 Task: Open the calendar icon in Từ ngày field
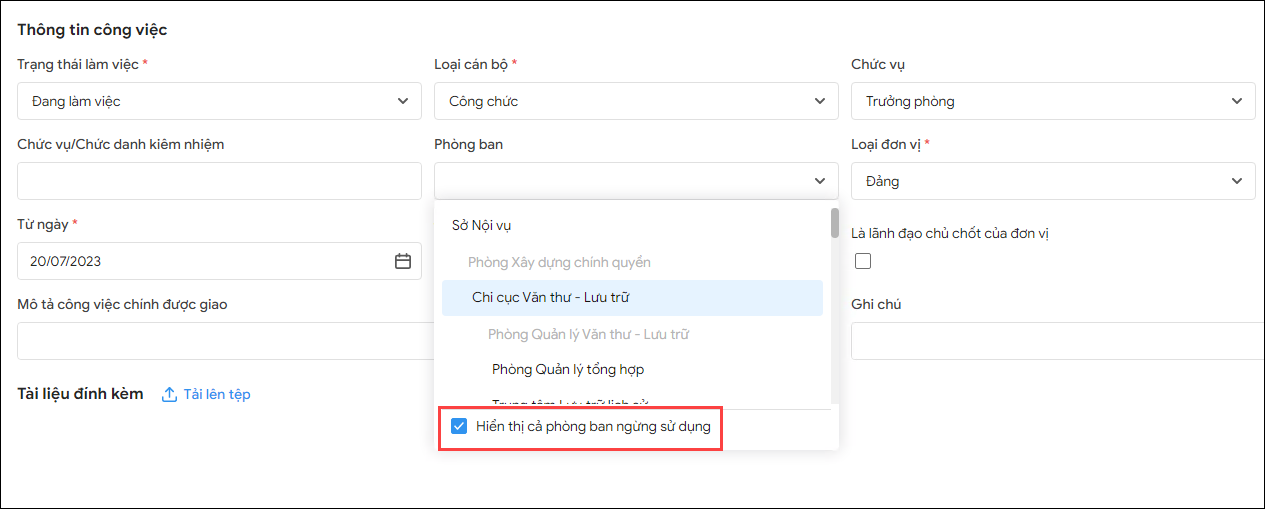403,261
